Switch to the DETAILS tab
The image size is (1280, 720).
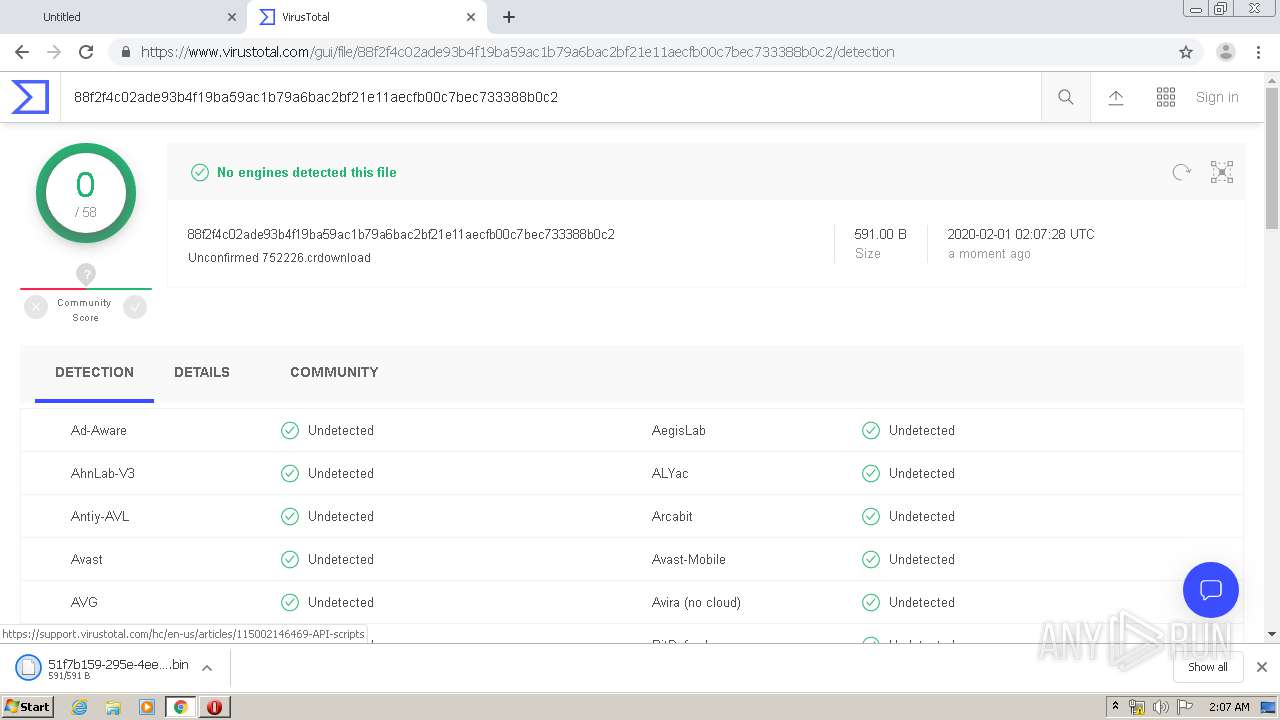tap(202, 372)
